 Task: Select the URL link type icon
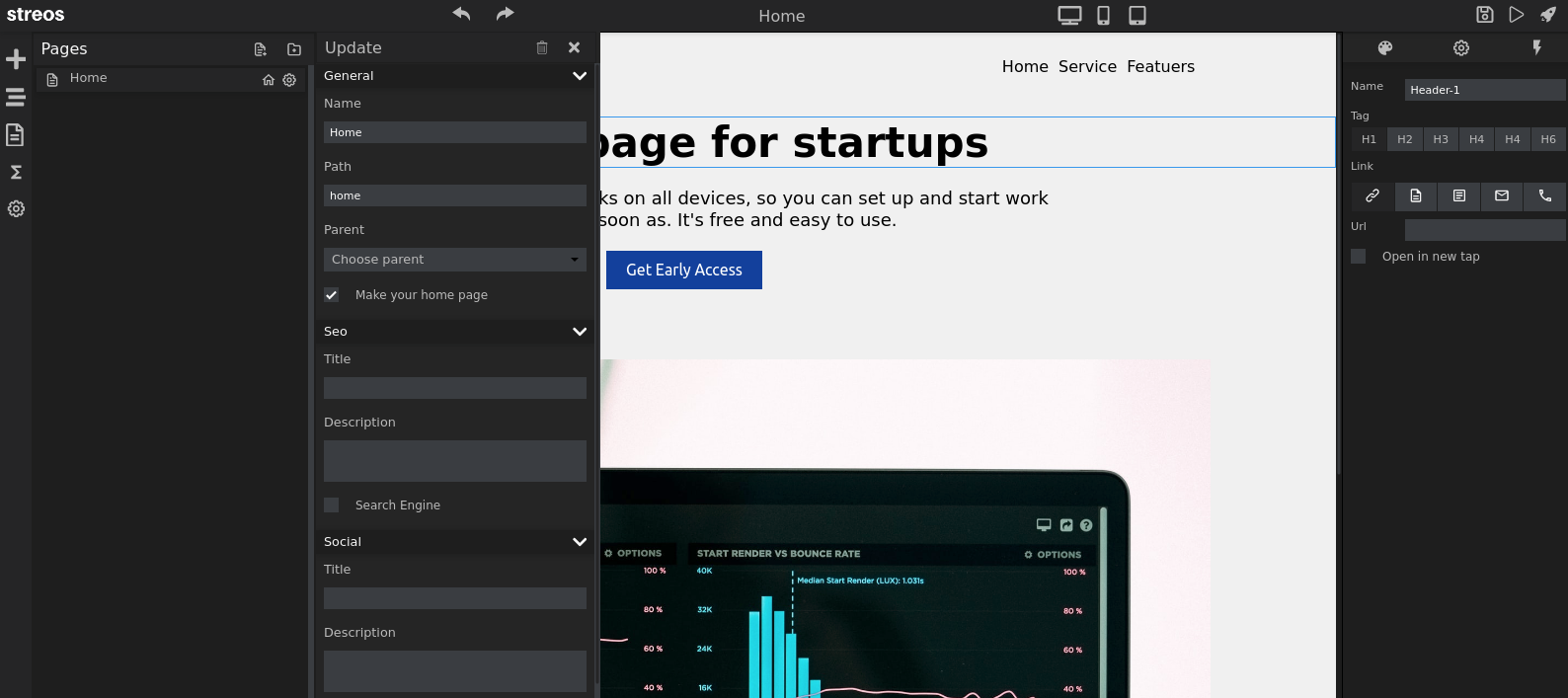pos(1372,195)
